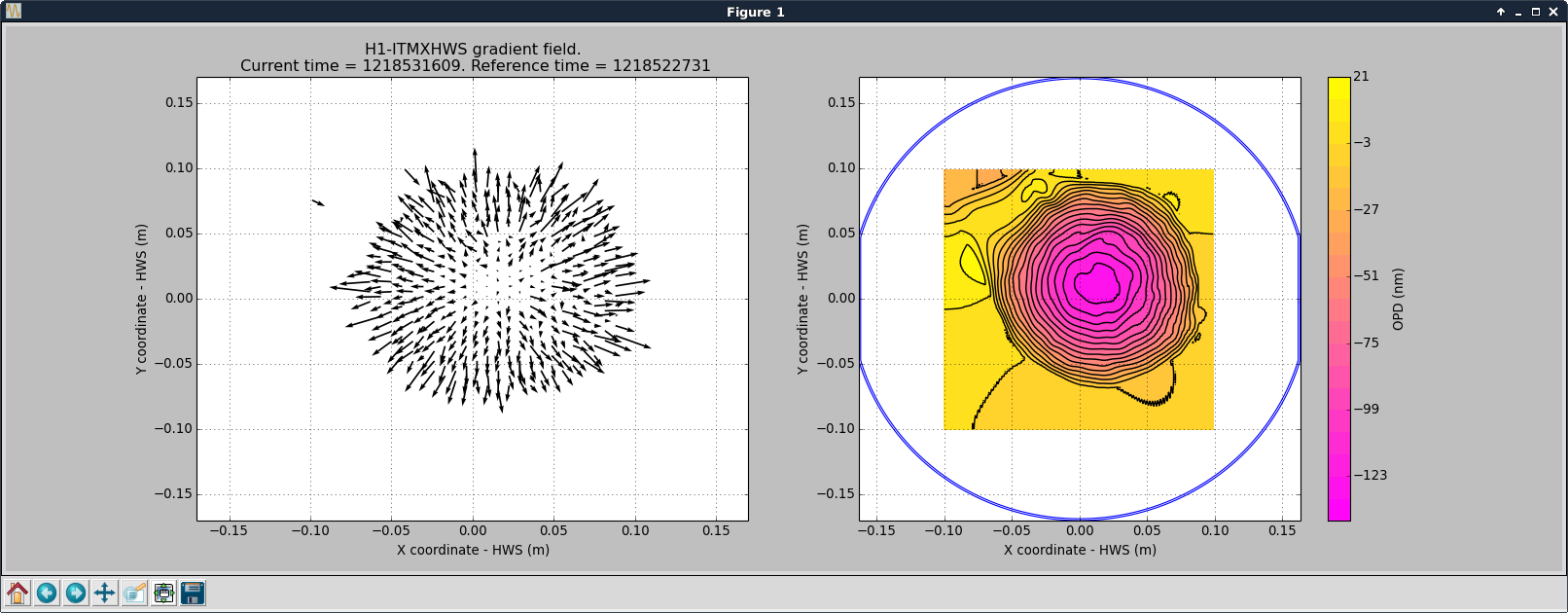Click left plot x-axis tick 0.00
The width and height of the screenshot is (1568, 613).
[473, 530]
